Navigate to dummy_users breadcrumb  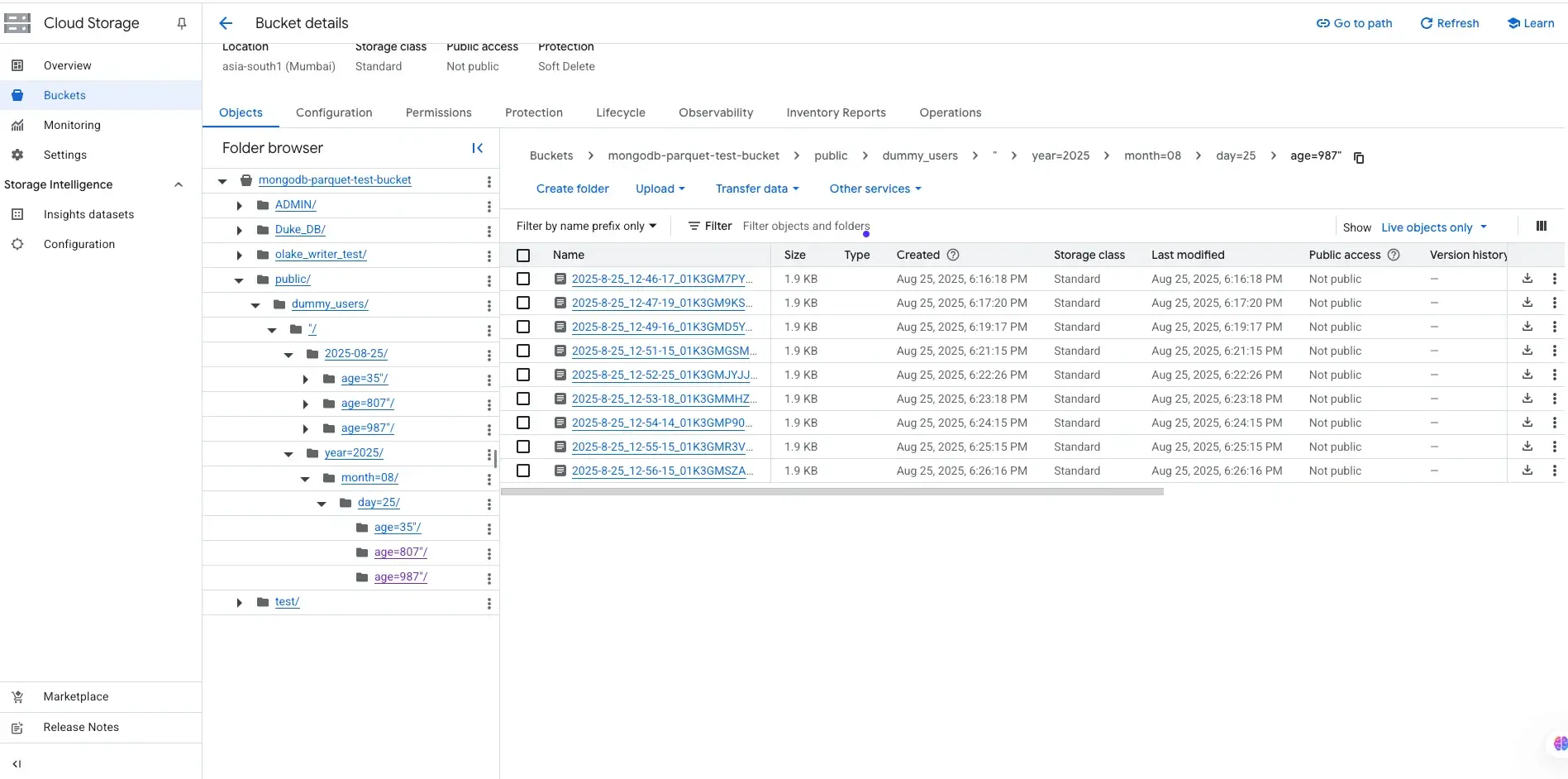pyautogui.click(x=920, y=155)
